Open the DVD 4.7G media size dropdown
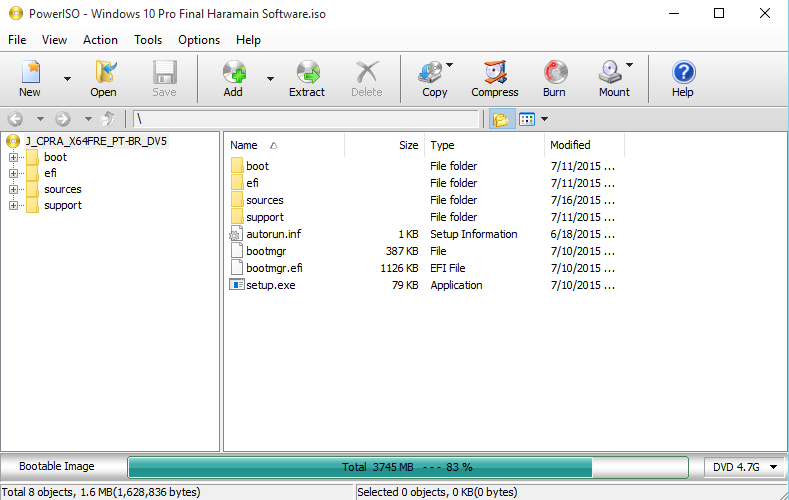 tap(745, 467)
